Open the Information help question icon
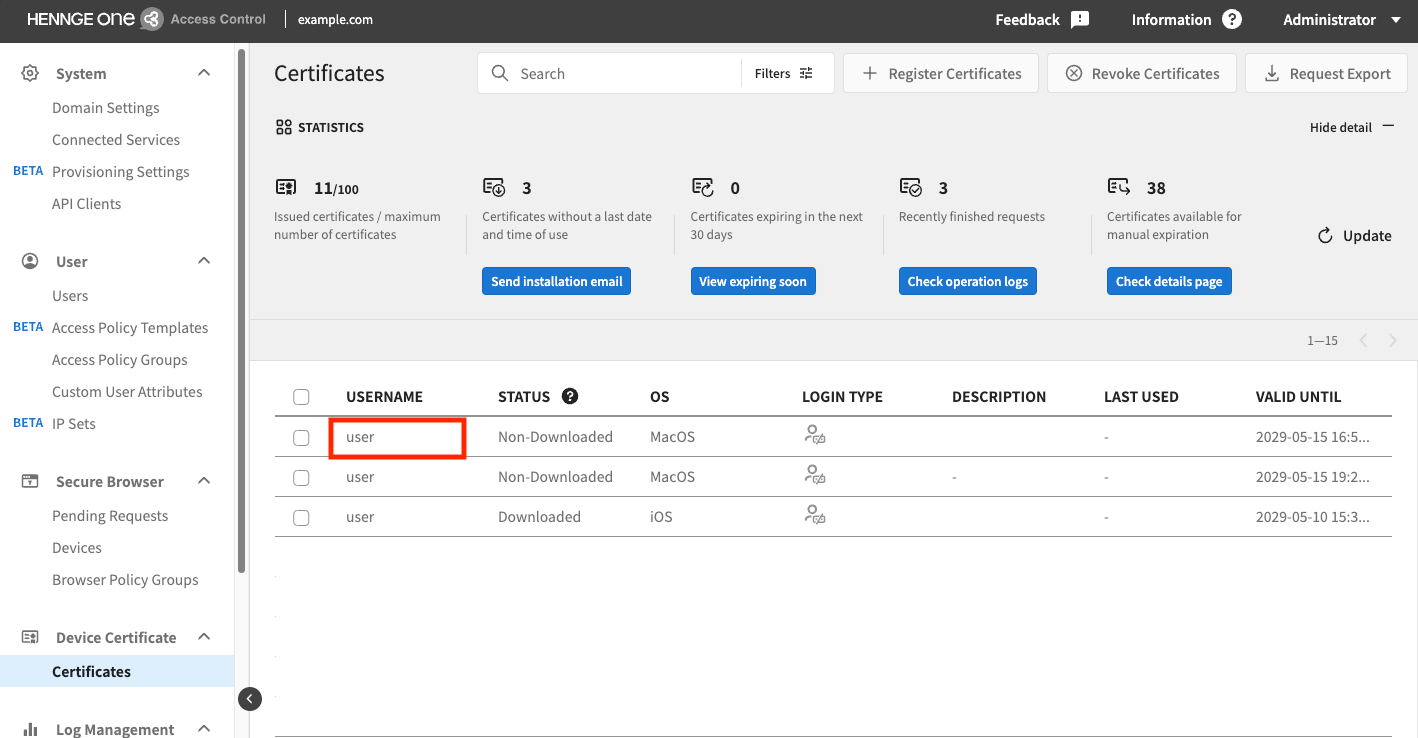The image size is (1418, 738). 1232,20
